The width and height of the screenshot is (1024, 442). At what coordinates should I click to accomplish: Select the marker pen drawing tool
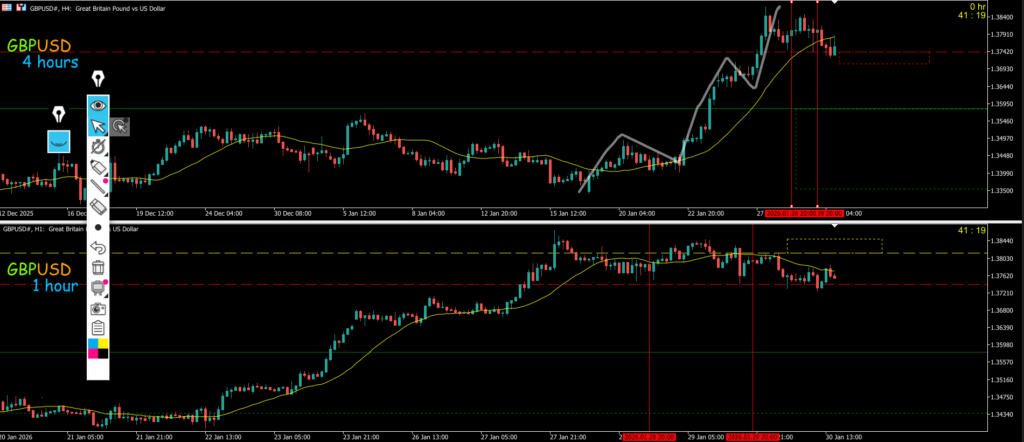coord(98,166)
